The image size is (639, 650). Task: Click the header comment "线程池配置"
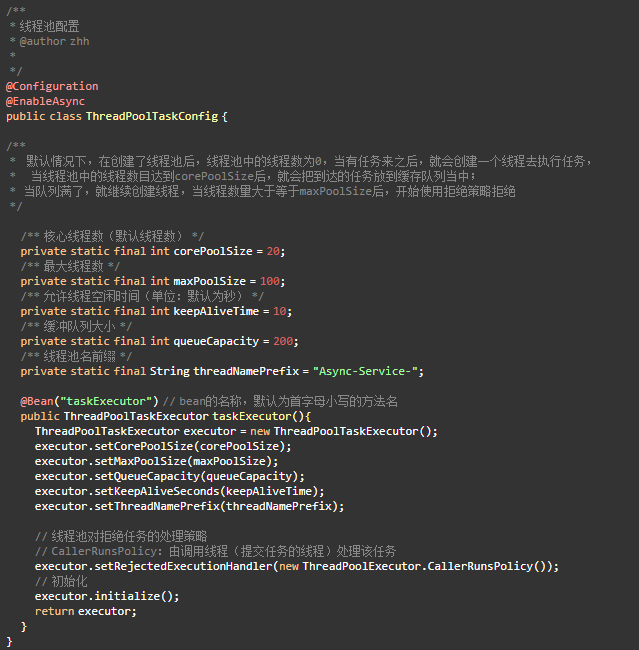coord(49,26)
